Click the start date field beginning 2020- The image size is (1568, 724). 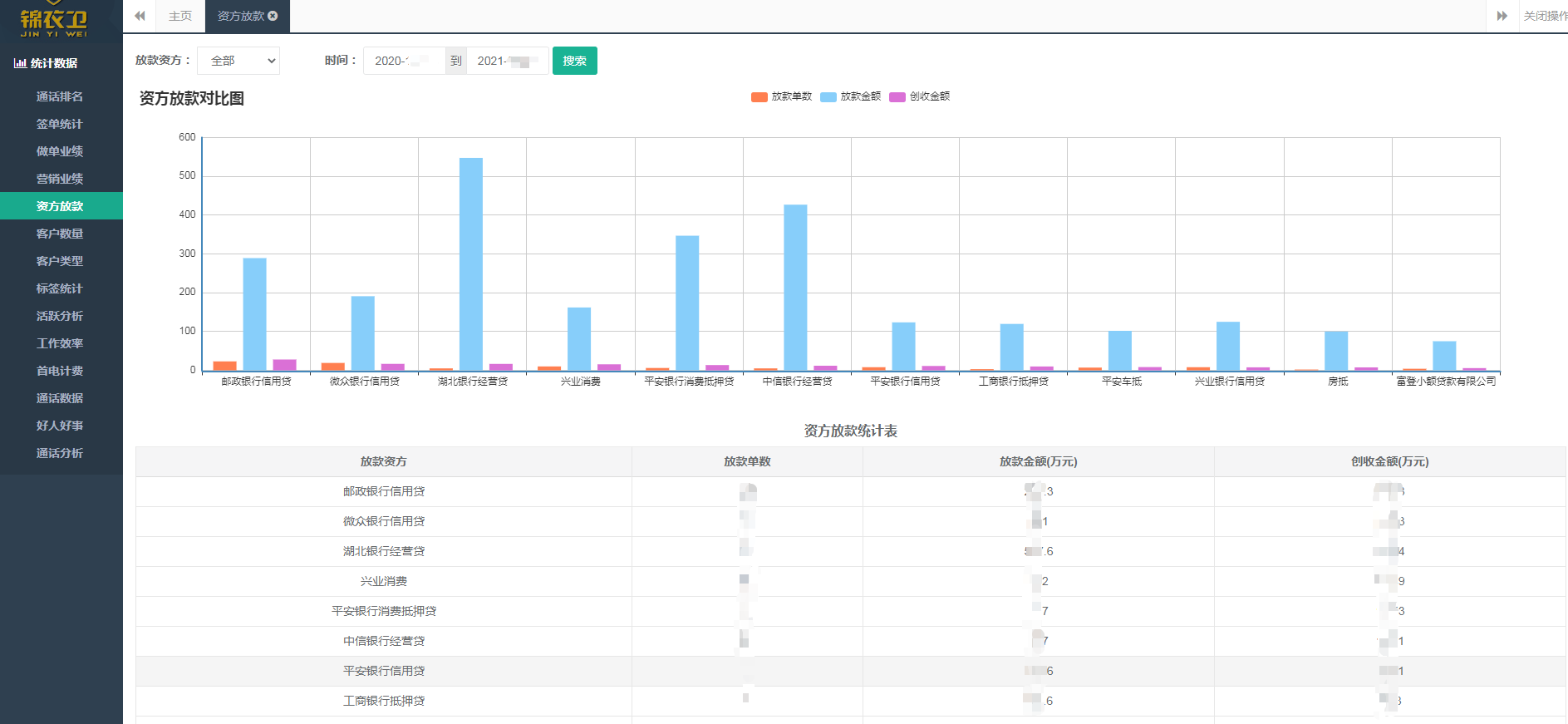(x=405, y=61)
